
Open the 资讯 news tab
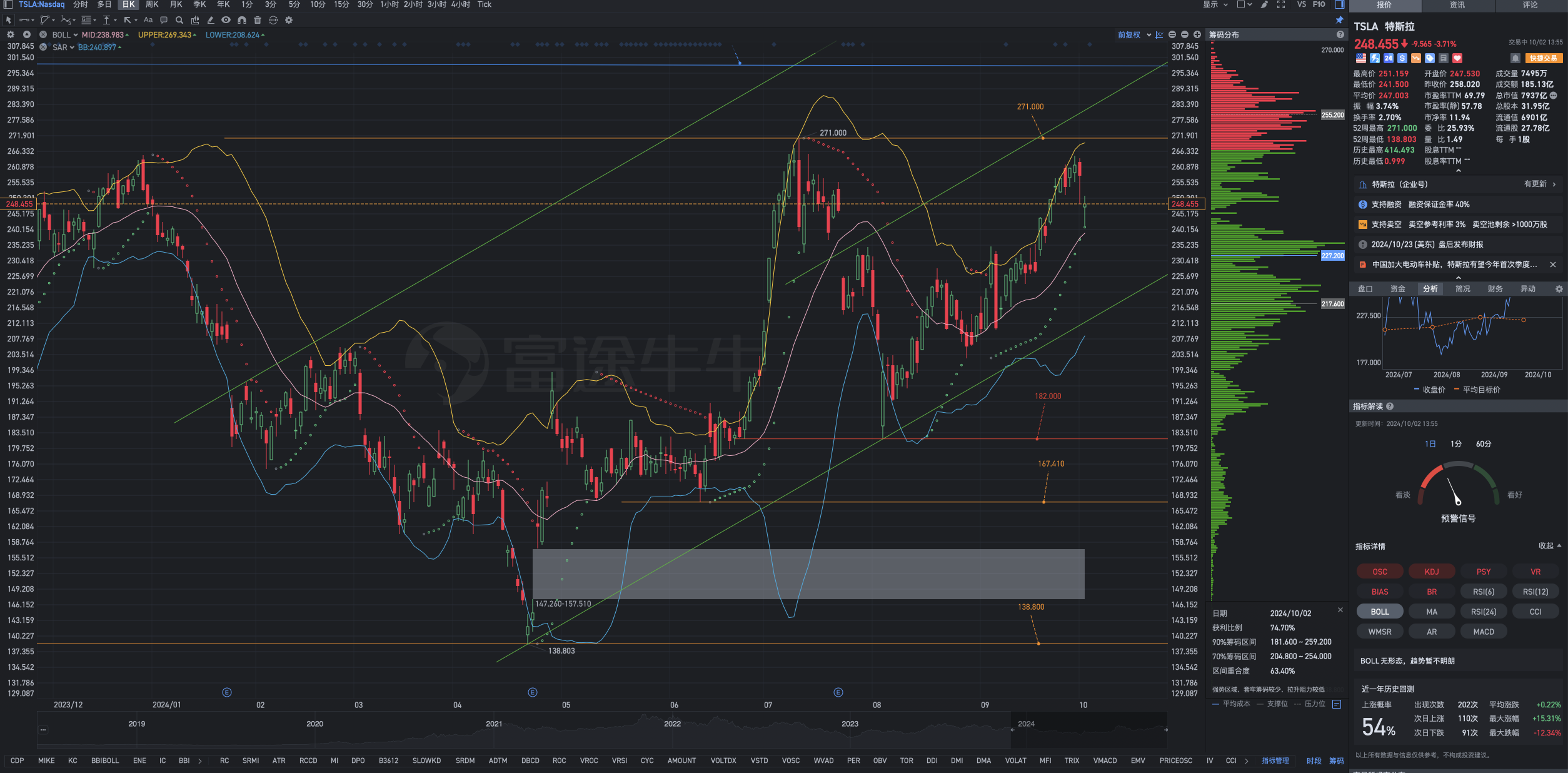(x=1457, y=5)
